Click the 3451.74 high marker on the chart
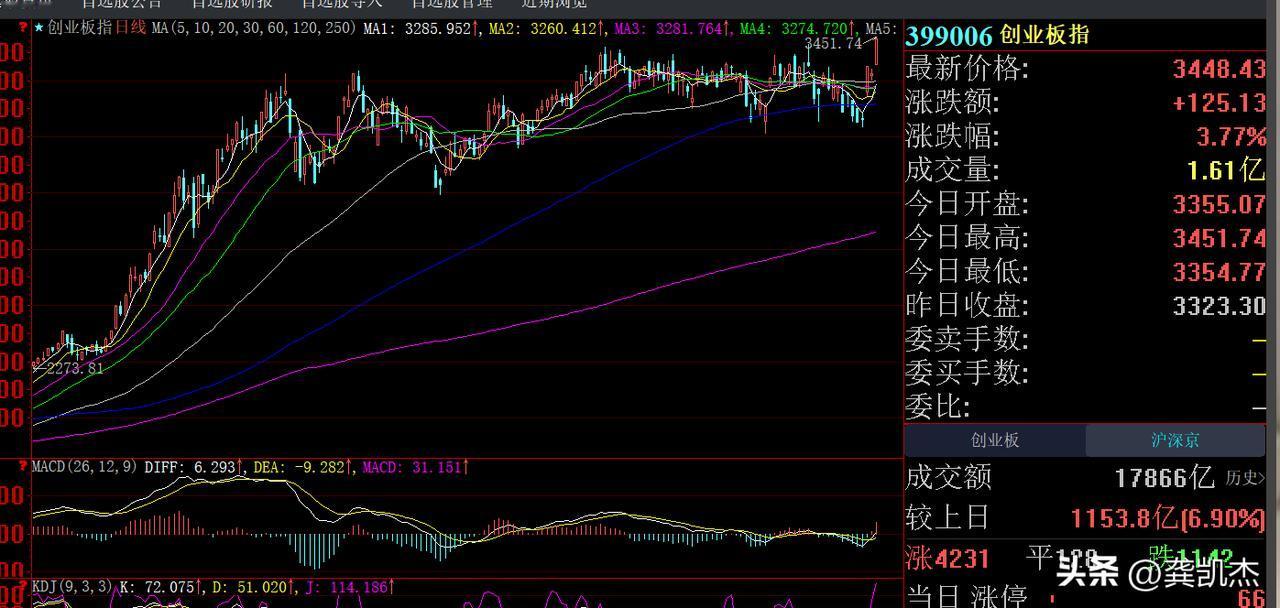Image resolution: width=1280 pixels, height=608 pixels. (833, 44)
